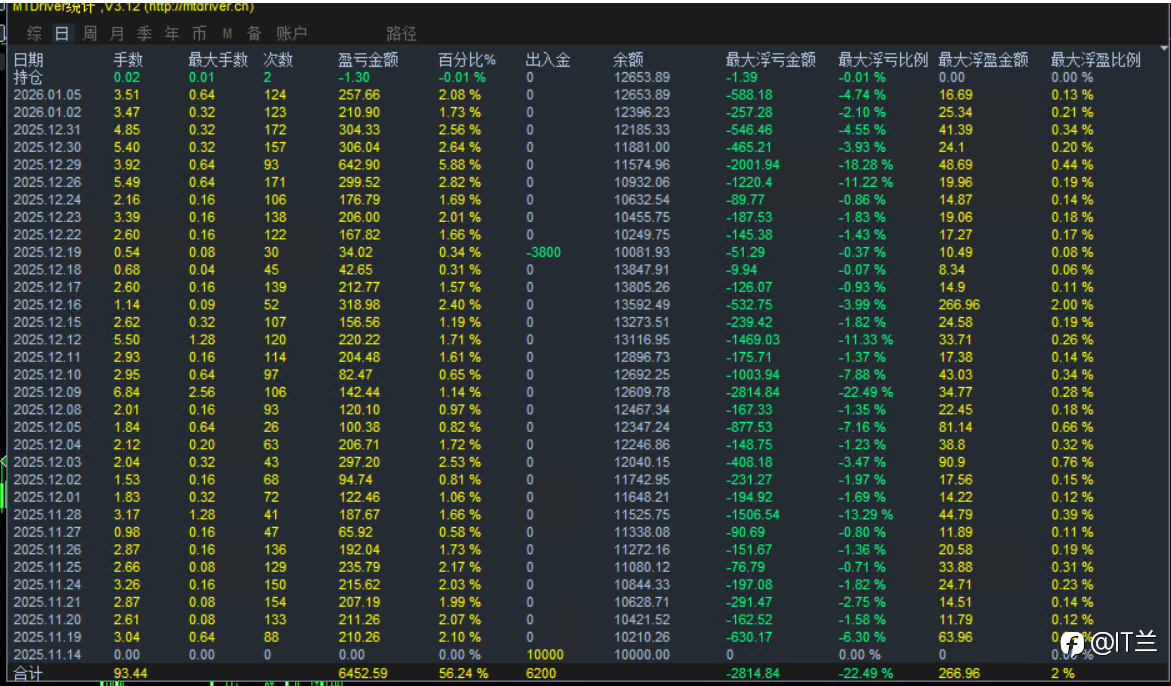Sort by the 余额 column header
Viewport: 1171px width, 686px height.
click(628, 60)
